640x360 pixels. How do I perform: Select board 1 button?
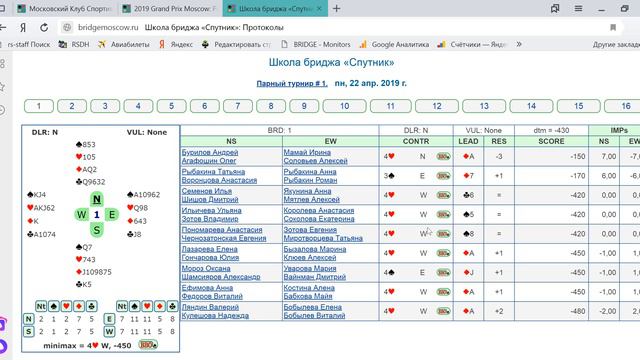coord(39,106)
